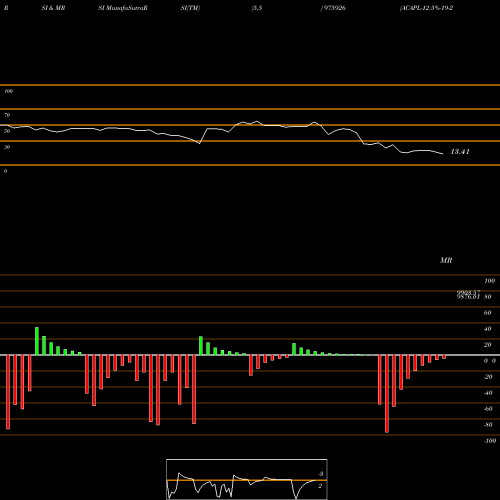Click the 'ACAPL-12.5%-19-2' symbol label
This screenshot has height=500, width=500.
pyautogui.click(x=426, y=8)
